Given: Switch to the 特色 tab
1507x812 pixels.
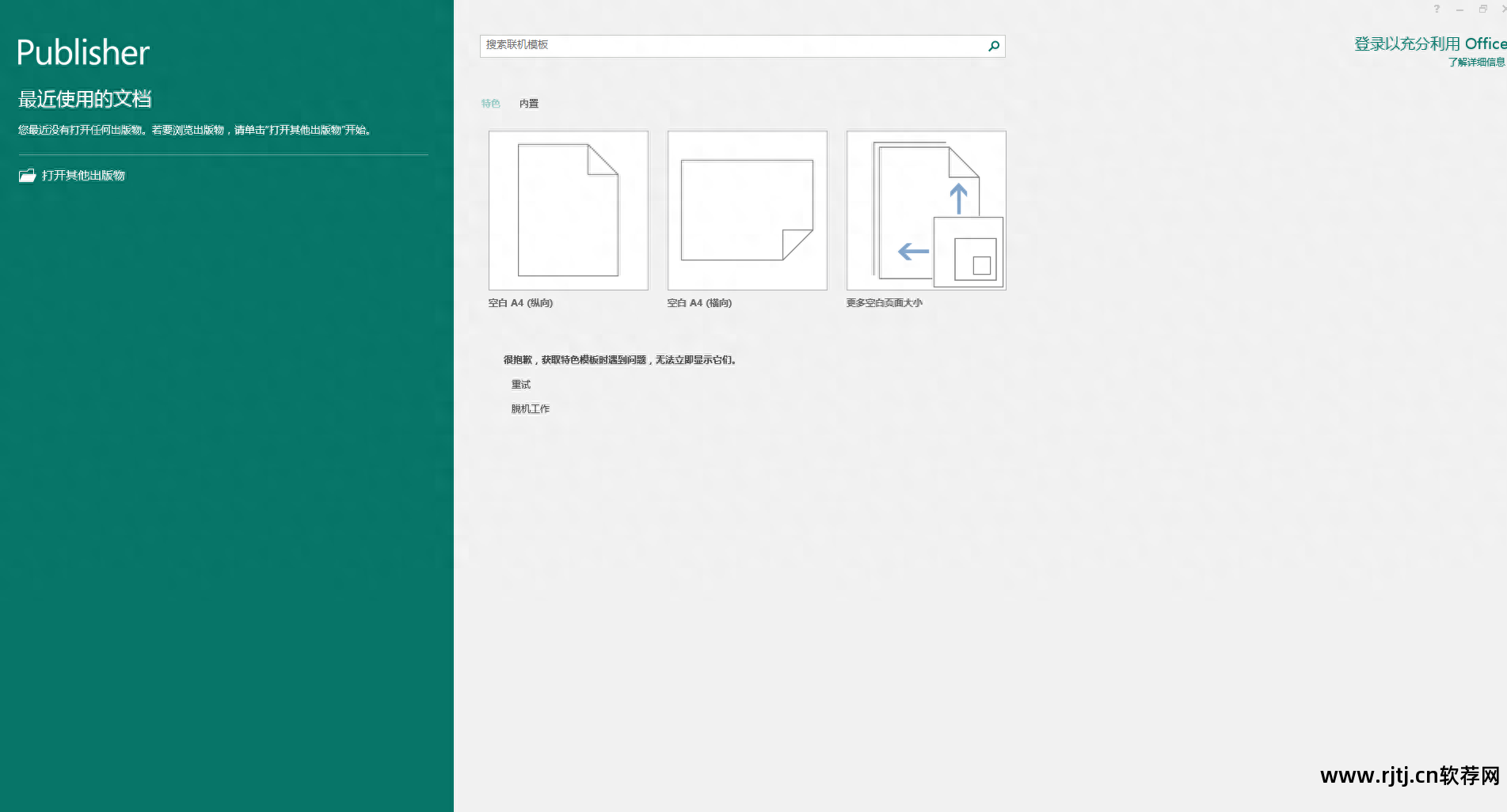Looking at the screenshot, I should 490,104.
